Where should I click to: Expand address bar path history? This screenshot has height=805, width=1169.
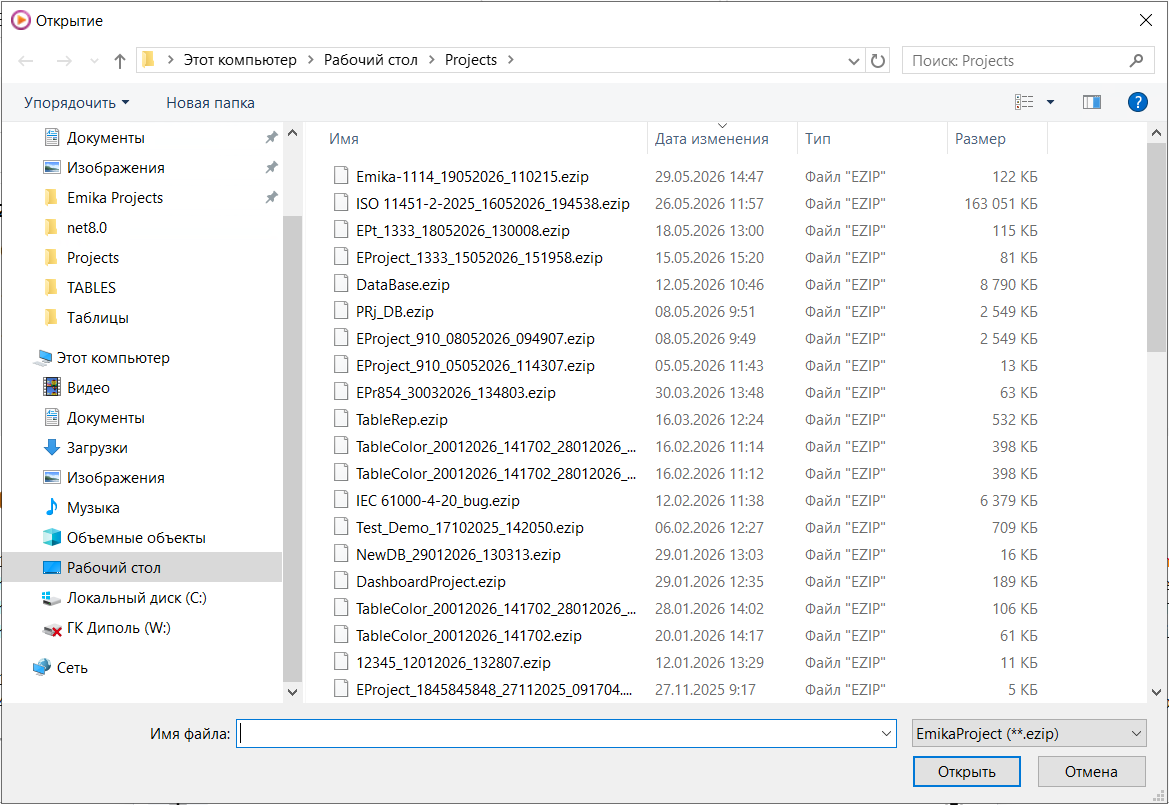tap(854, 61)
